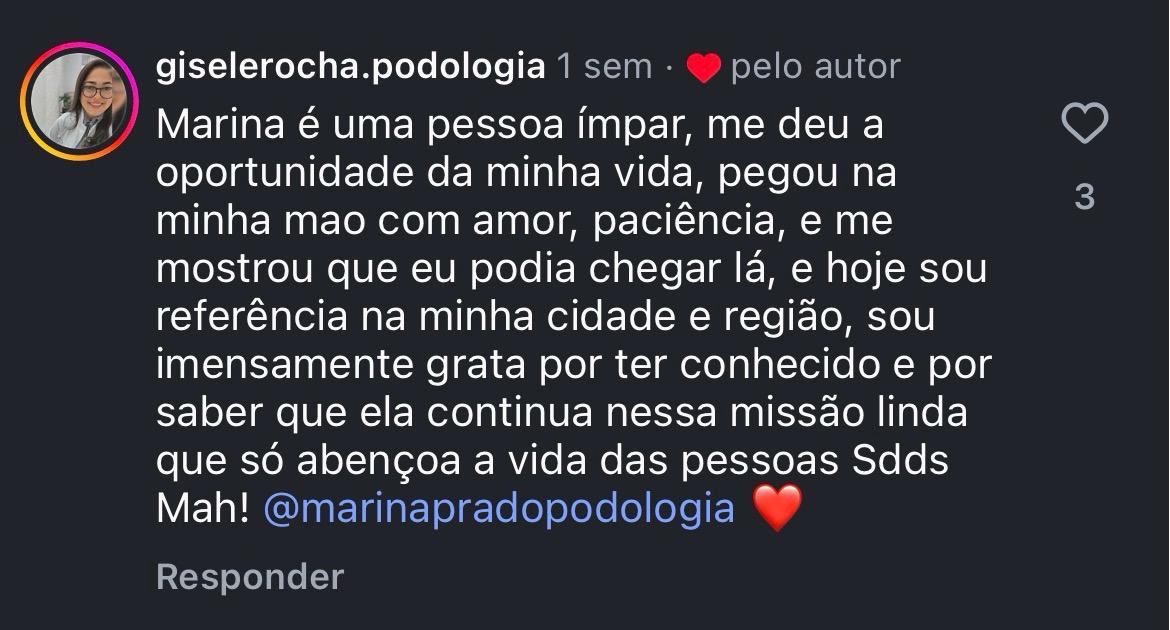Image resolution: width=1170 pixels, height=630 pixels.
Task: Click 'pelo autor' label
Action: [x=815, y=65]
